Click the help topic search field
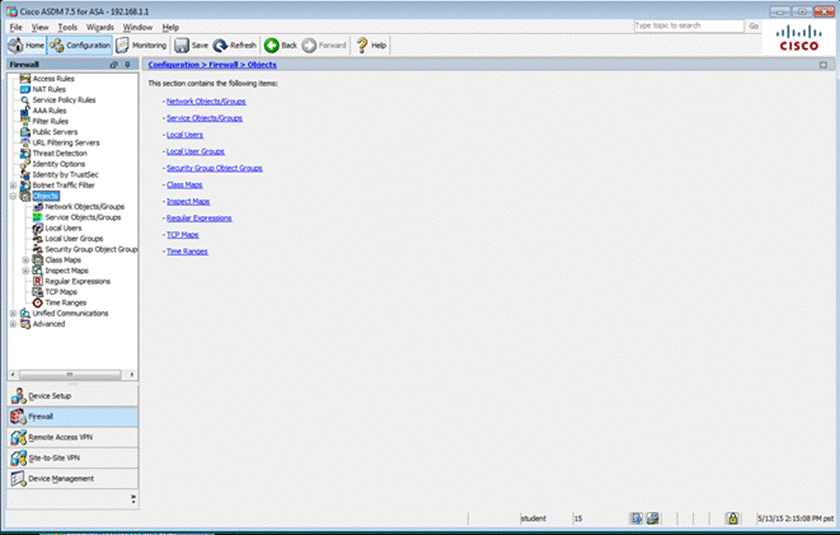The image size is (840, 535). pyautogui.click(x=689, y=25)
